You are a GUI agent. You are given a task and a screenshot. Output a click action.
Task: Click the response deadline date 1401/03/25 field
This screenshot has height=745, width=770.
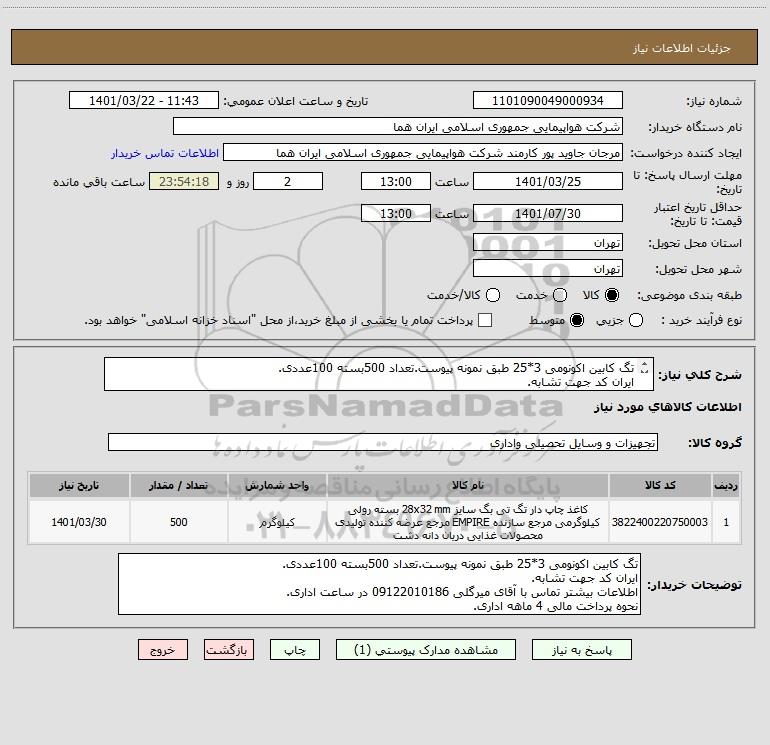[548, 181]
